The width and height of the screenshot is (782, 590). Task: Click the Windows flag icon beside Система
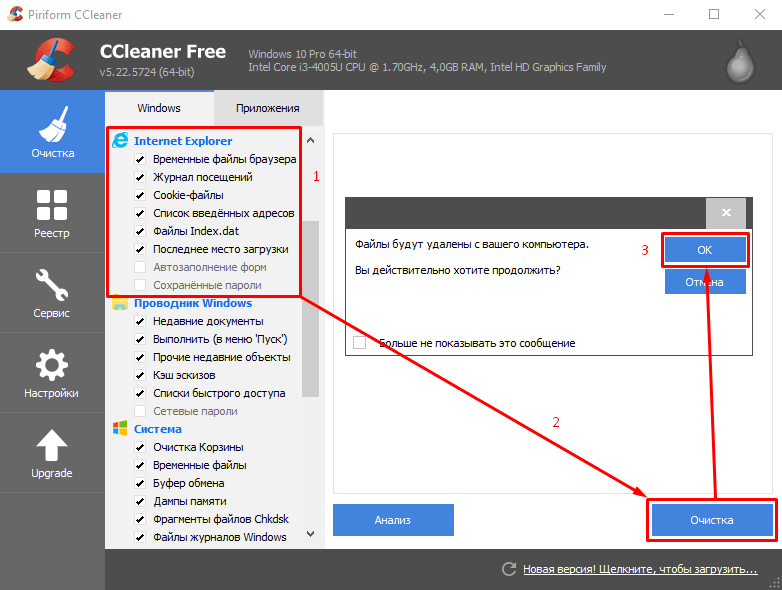point(120,428)
